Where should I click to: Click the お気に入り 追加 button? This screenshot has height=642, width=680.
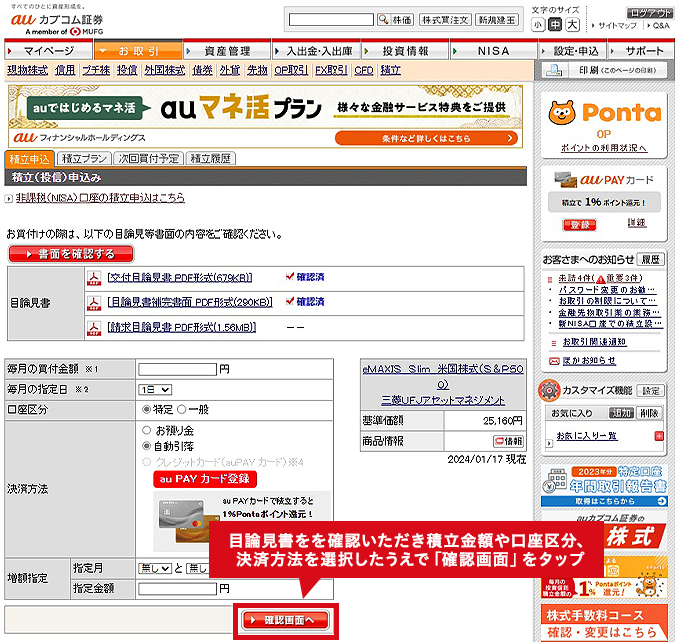coord(621,413)
